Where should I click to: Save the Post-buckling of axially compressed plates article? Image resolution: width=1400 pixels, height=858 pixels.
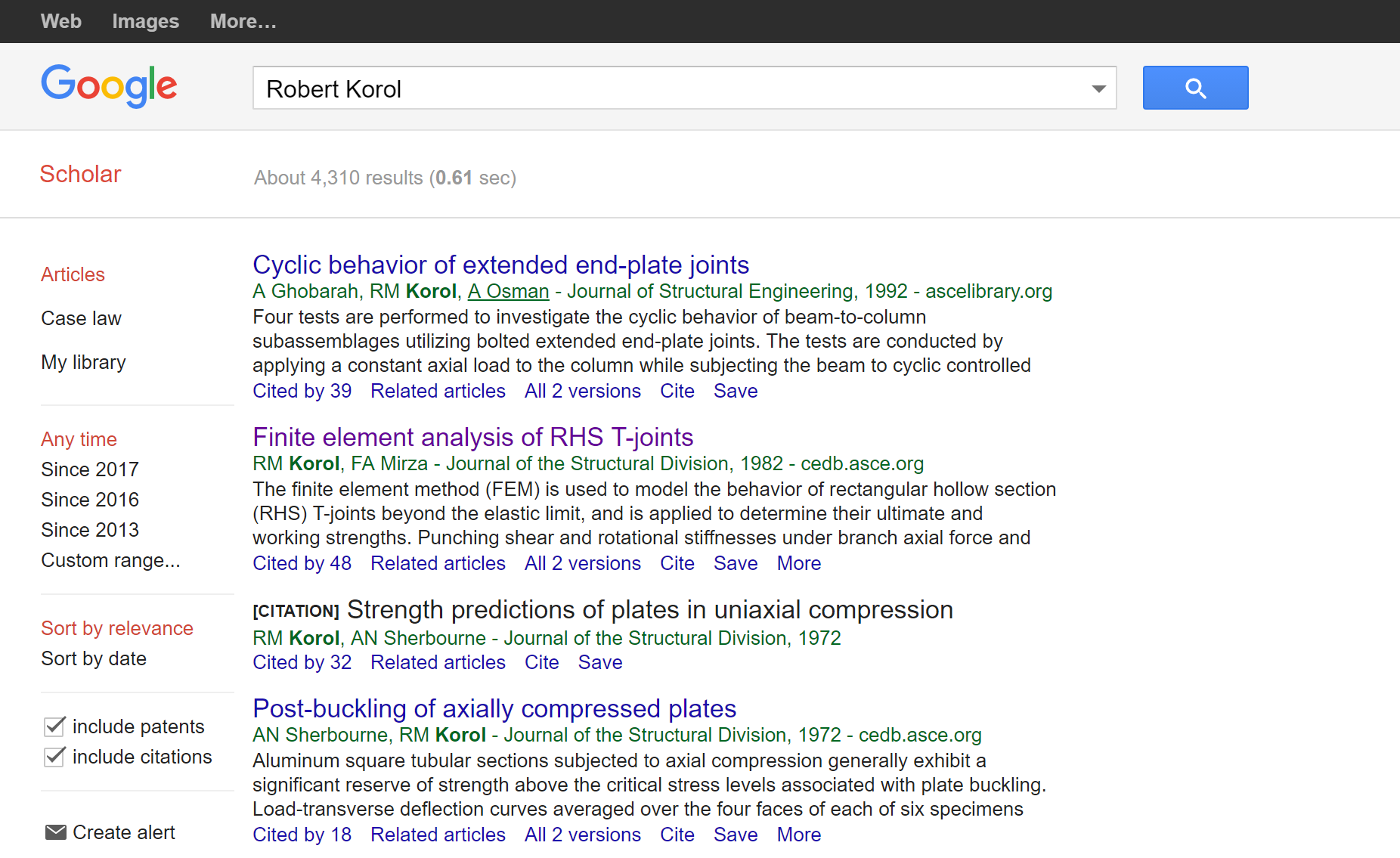coord(736,834)
